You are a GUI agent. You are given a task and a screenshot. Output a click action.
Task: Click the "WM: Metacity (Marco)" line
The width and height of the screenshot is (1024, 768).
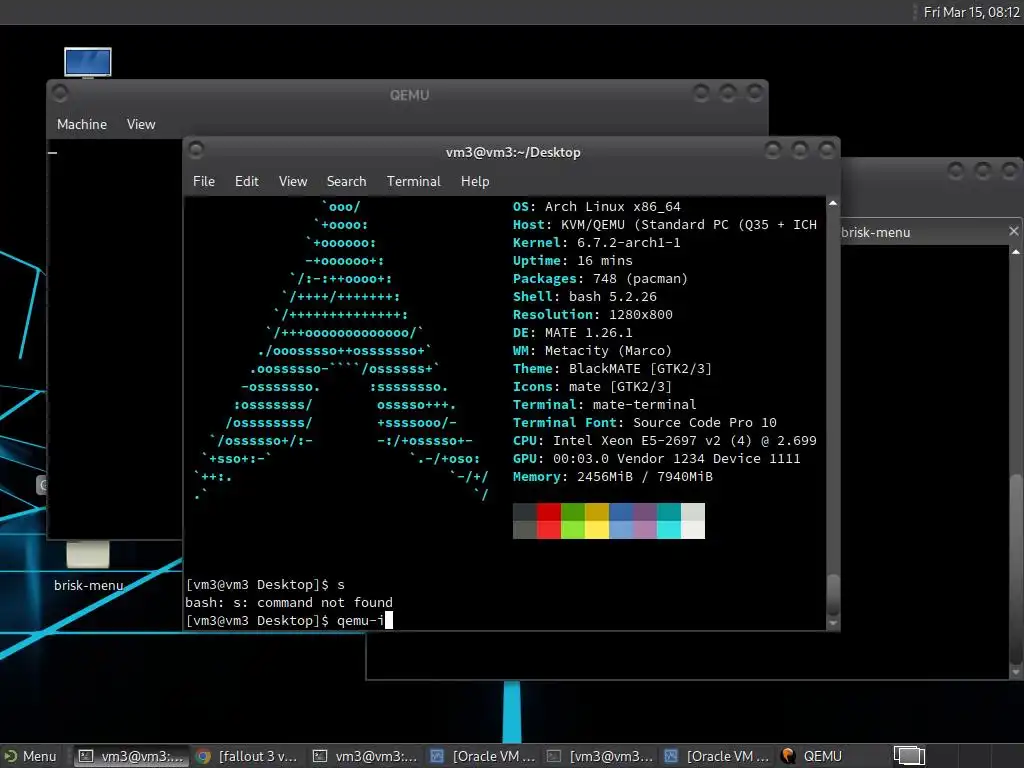click(x=592, y=351)
